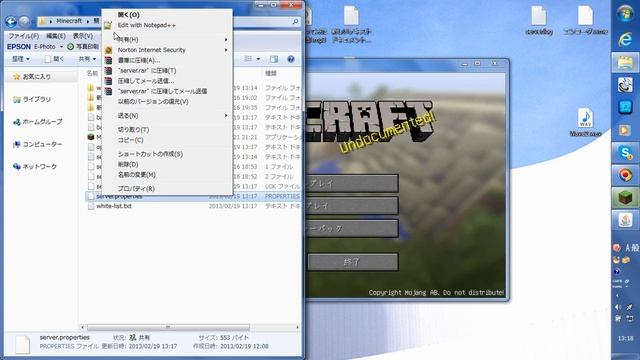
Task: Choose Open (O) in the context menu
Action: [x=167, y=15]
